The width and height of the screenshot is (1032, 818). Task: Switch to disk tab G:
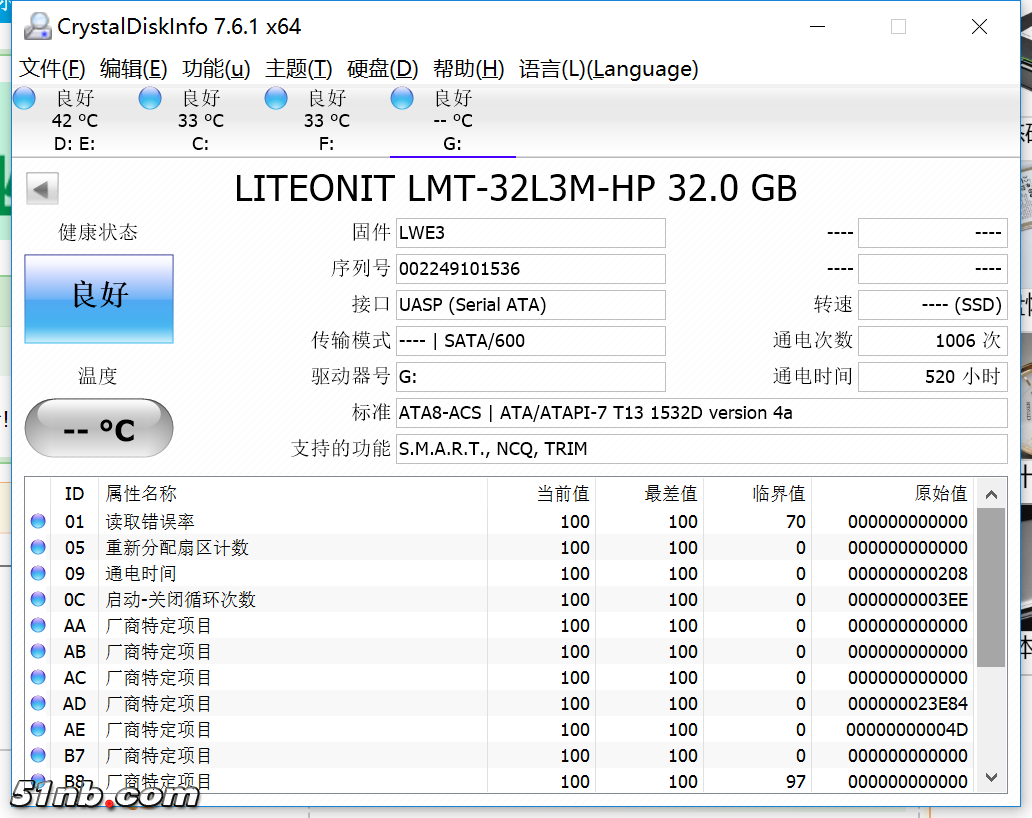(452, 120)
